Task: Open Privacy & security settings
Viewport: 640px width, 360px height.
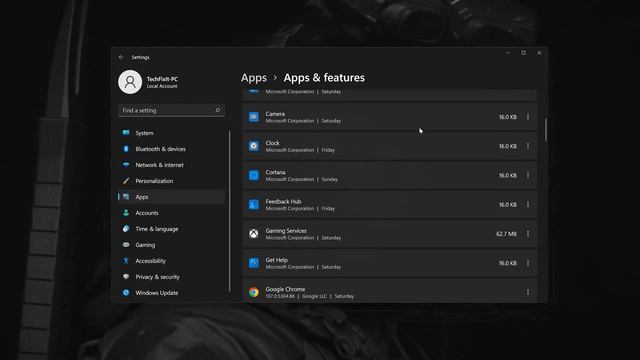Action: click(171, 277)
